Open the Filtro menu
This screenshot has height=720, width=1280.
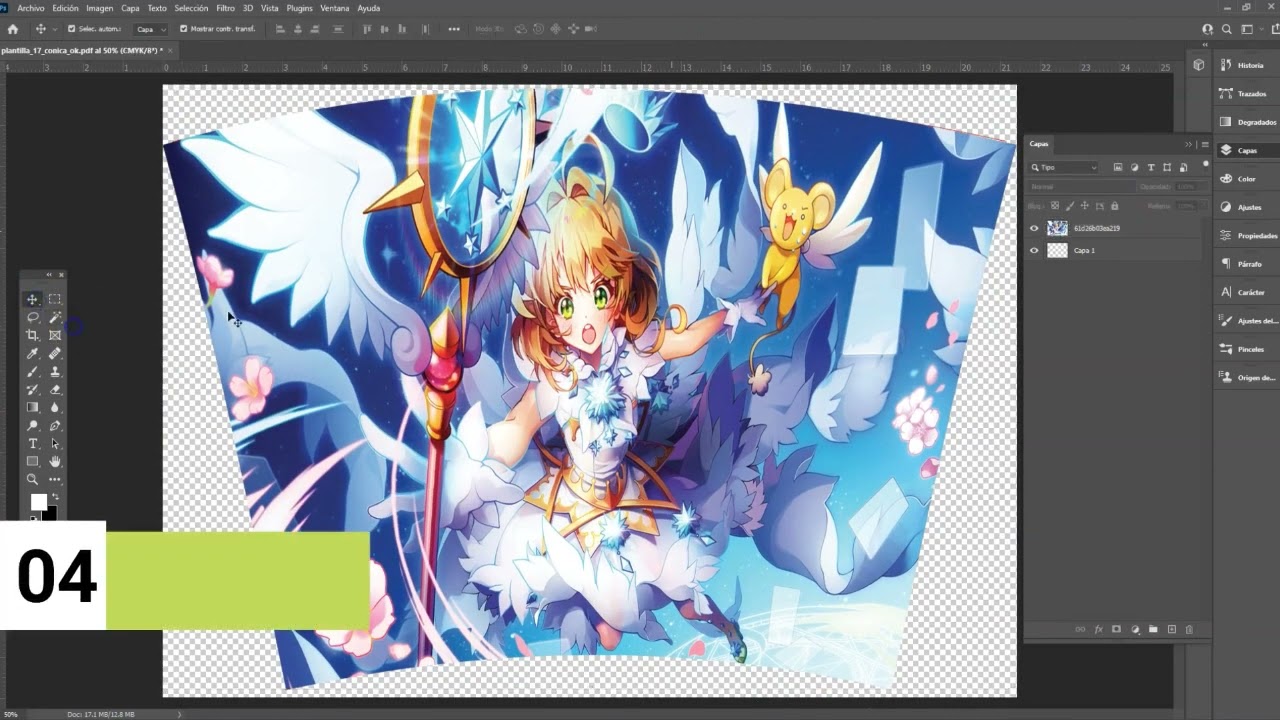pos(225,8)
